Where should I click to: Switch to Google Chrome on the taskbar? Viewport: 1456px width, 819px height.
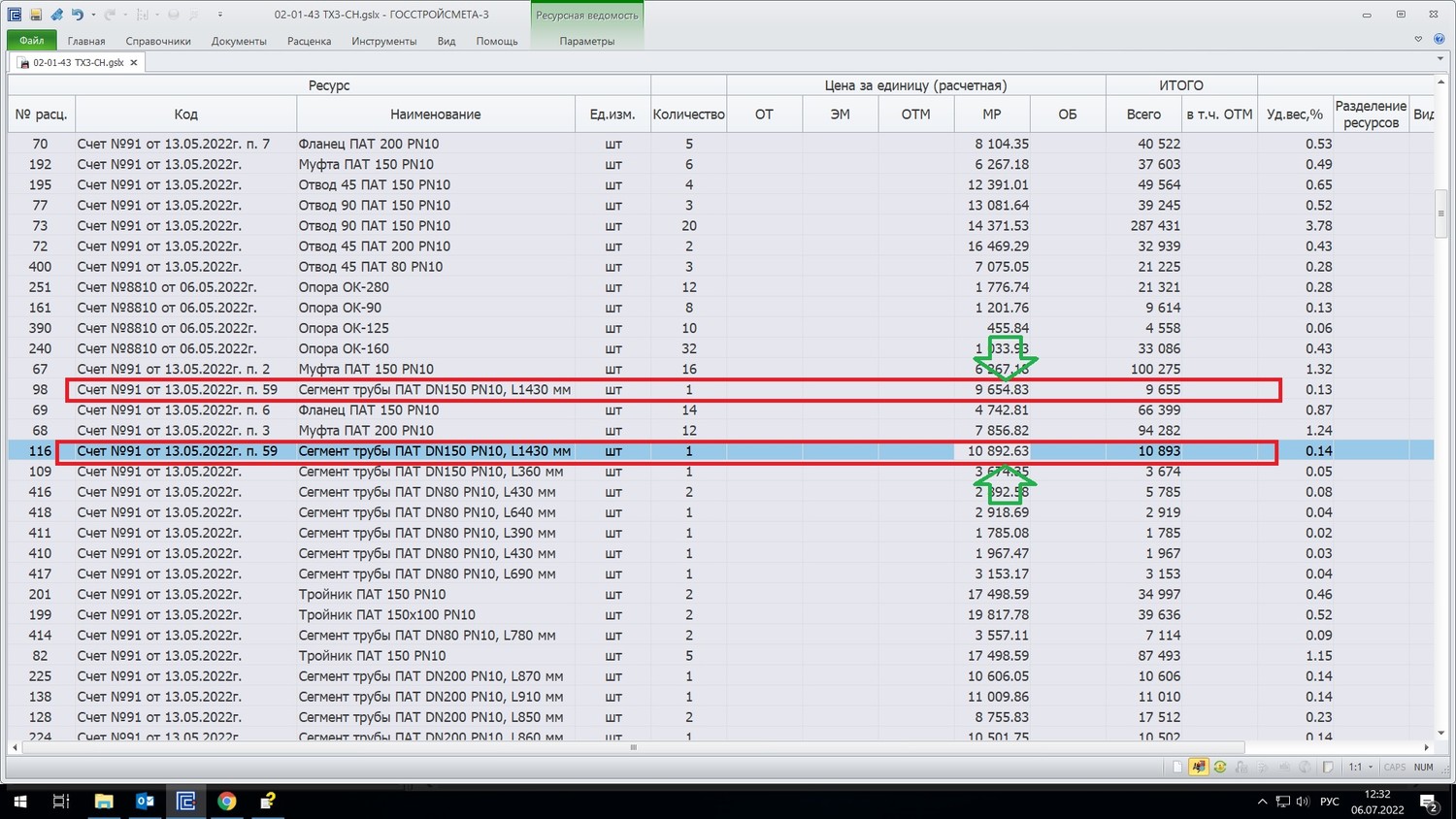227,802
